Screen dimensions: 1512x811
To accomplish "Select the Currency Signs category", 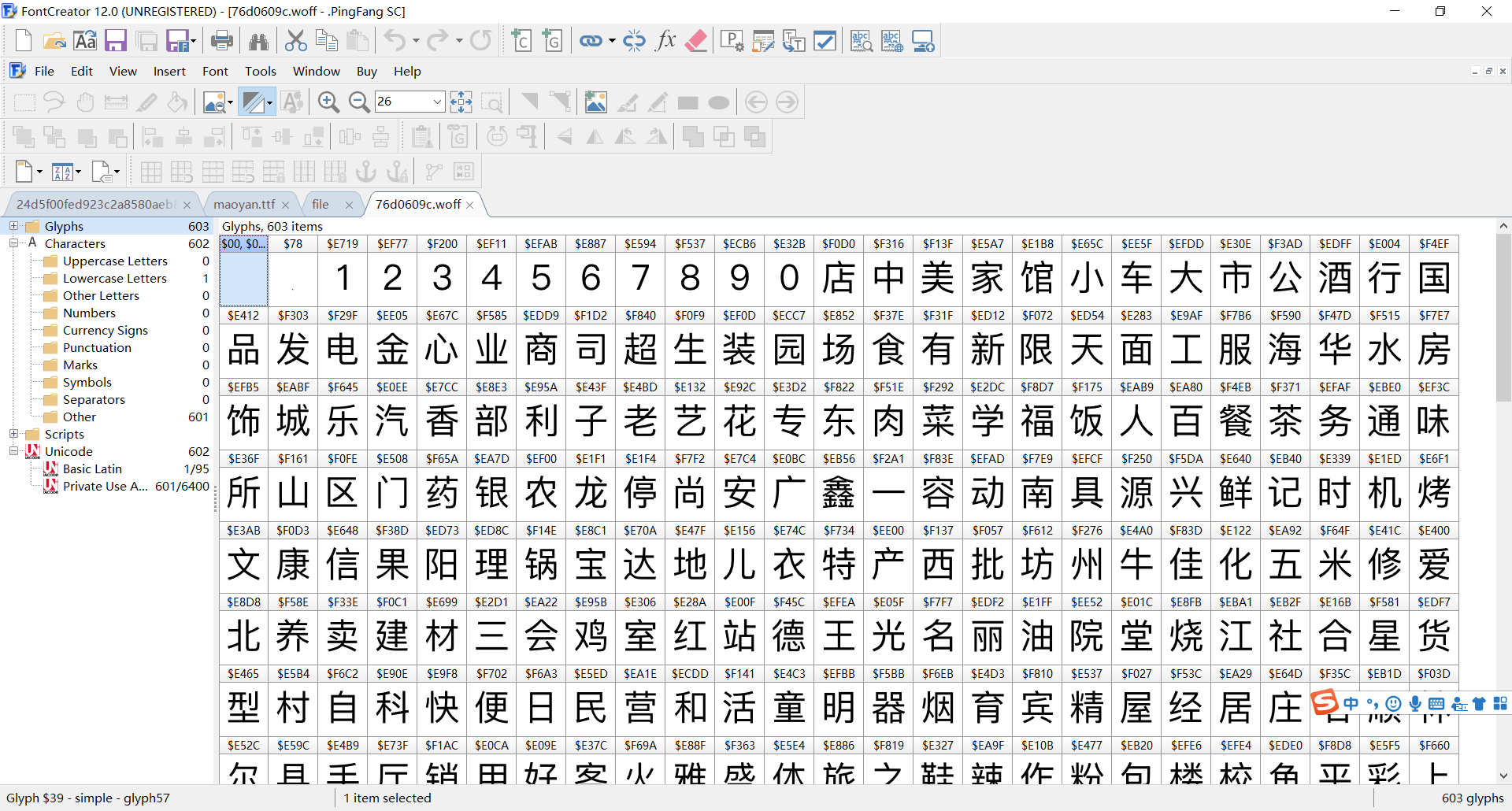I will tap(106, 330).
